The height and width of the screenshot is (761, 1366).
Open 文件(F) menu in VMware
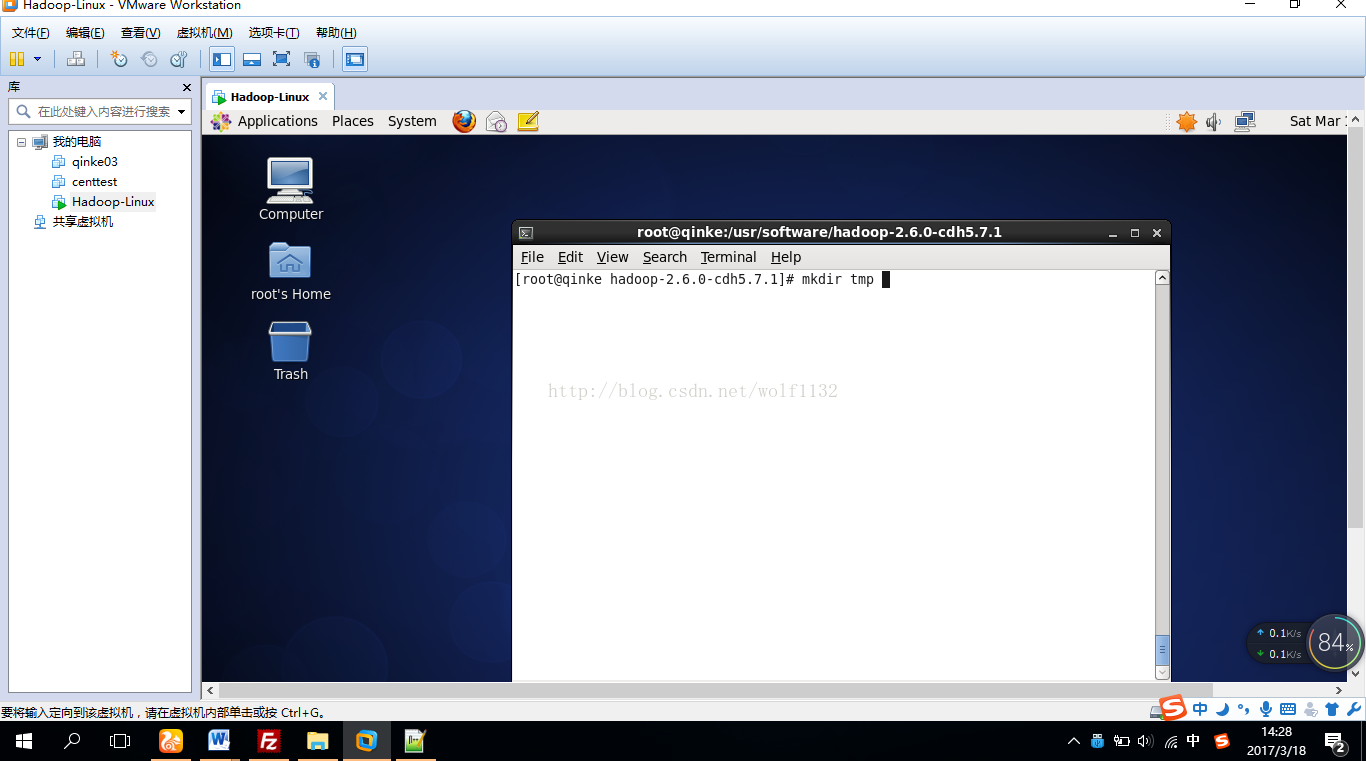click(31, 33)
